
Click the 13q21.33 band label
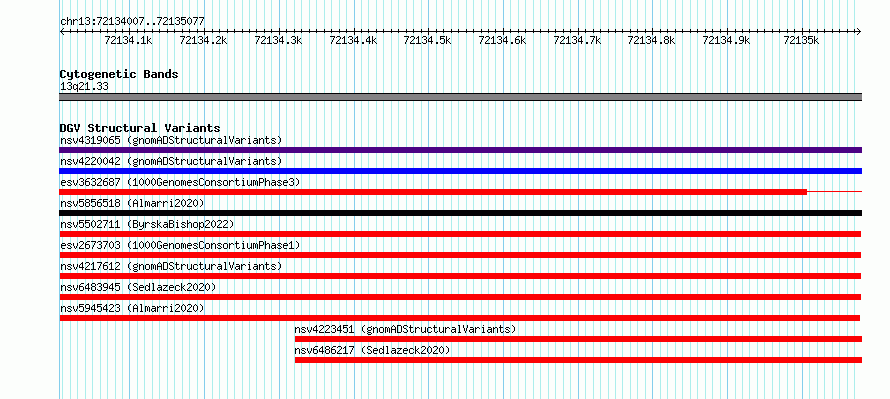coord(84,87)
